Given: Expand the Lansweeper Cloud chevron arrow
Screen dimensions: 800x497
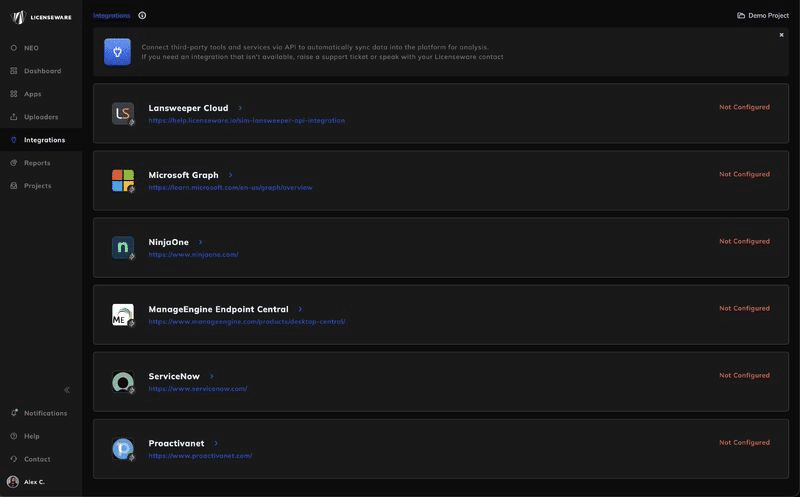Looking at the screenshot, I should coord(240,108).
